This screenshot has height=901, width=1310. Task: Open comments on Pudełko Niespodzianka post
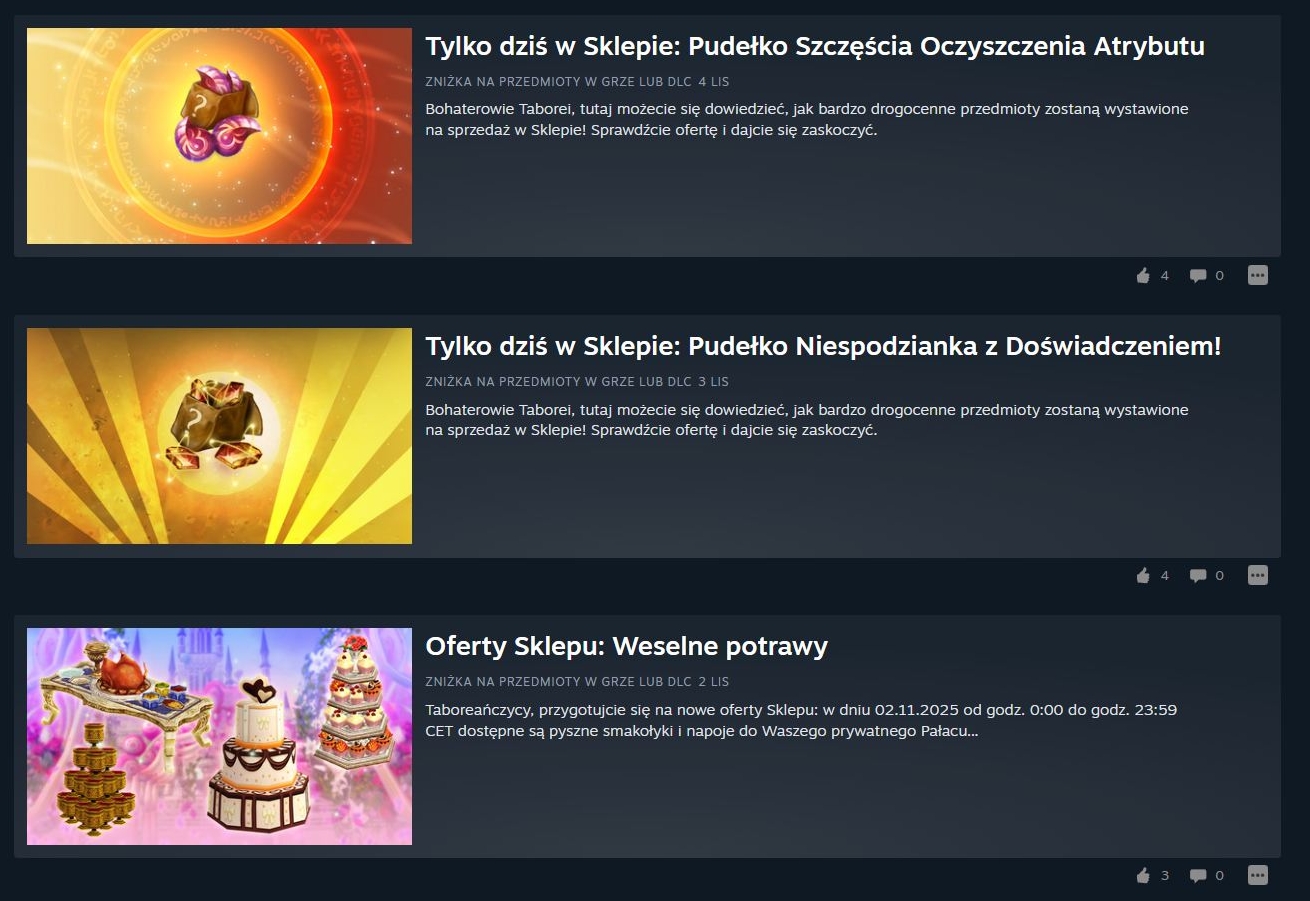(x=1206, y=575)
